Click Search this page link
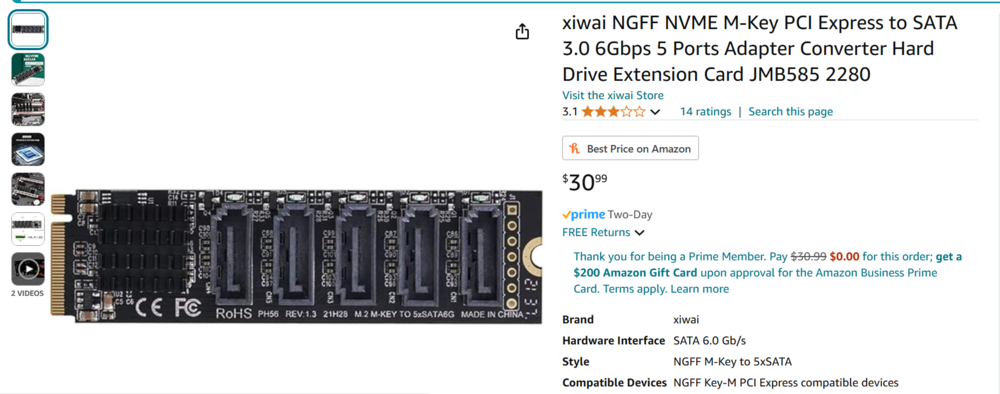Screen dimensions: 1000x394 790,112
